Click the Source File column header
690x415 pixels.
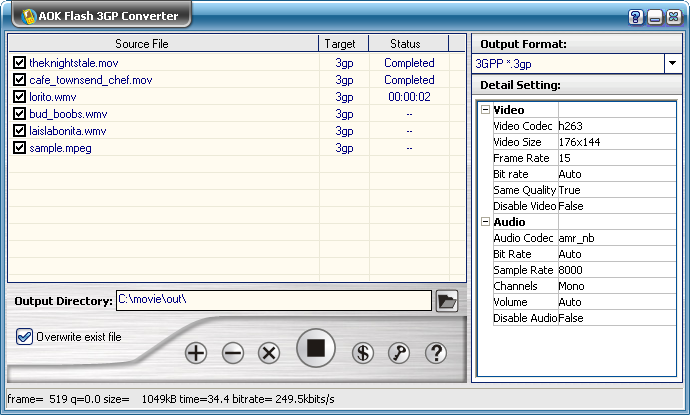[x=163, y=44]
